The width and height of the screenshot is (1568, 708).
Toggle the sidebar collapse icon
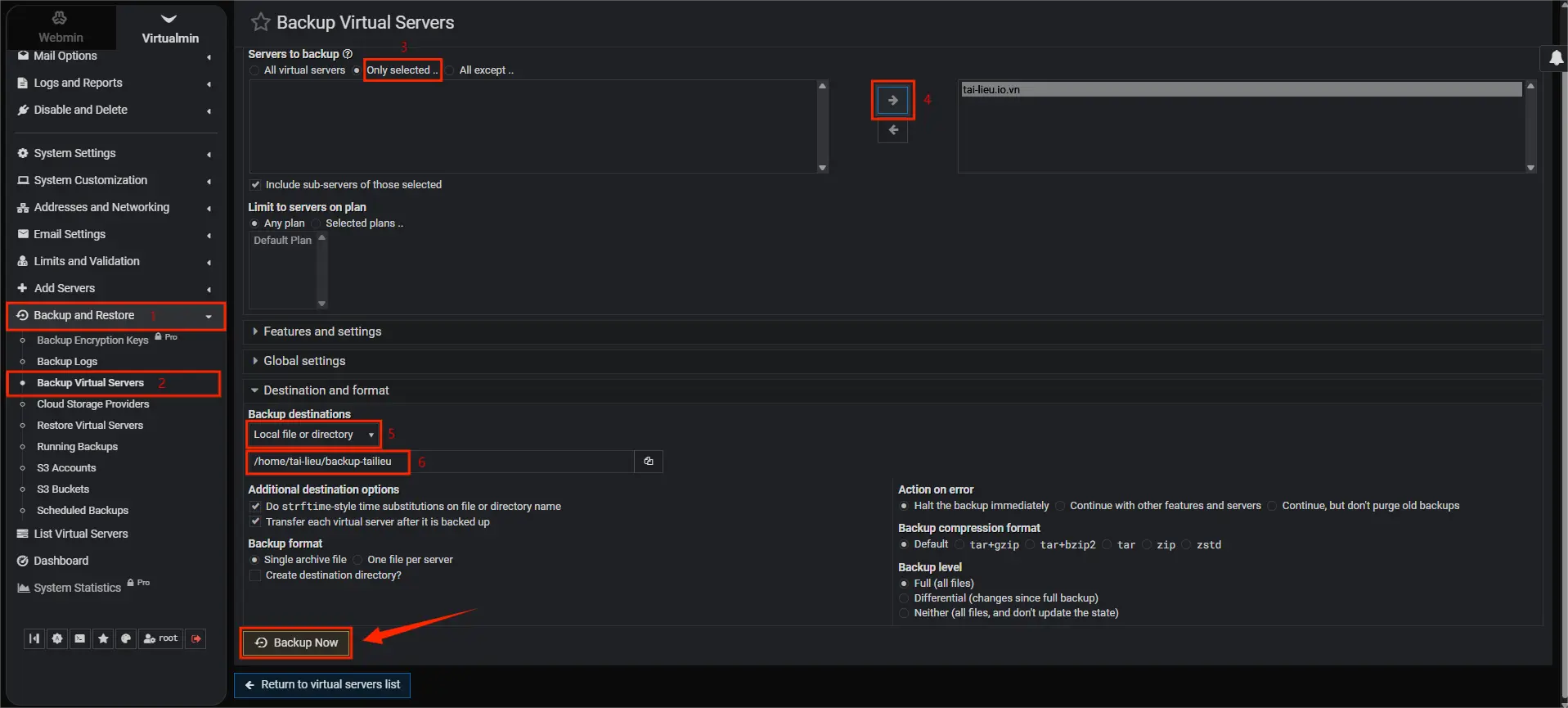coord(34,638)
